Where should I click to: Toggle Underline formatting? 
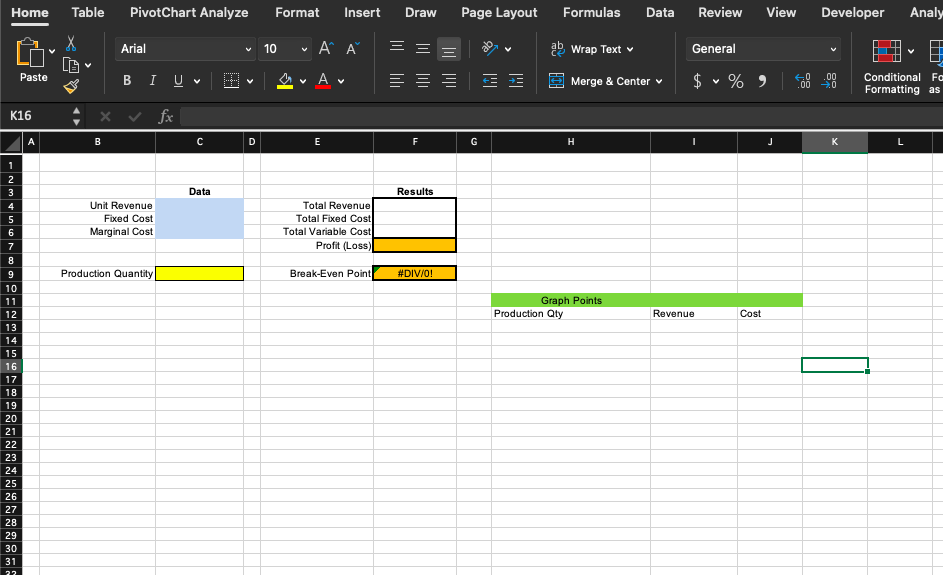pyautogui.click(x=178, y=81)
